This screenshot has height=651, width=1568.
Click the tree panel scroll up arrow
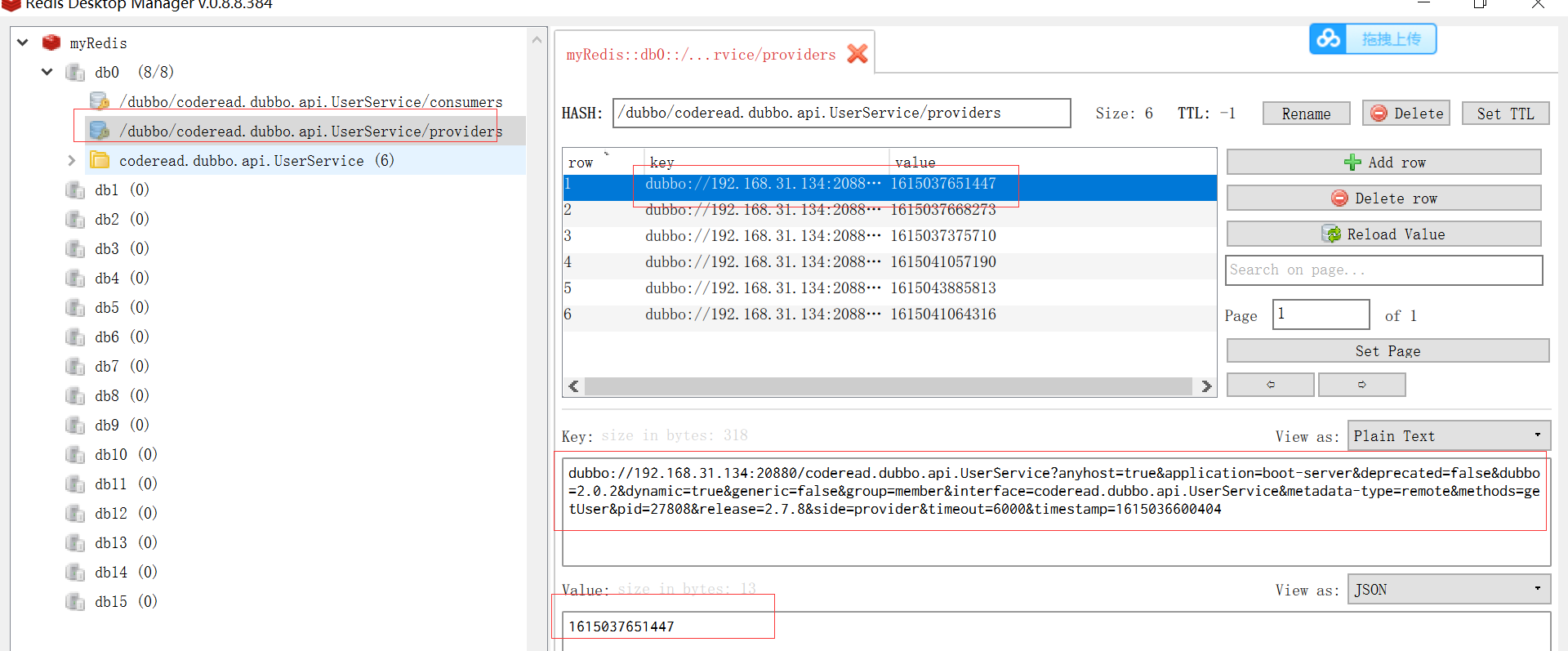pos(537,39)
